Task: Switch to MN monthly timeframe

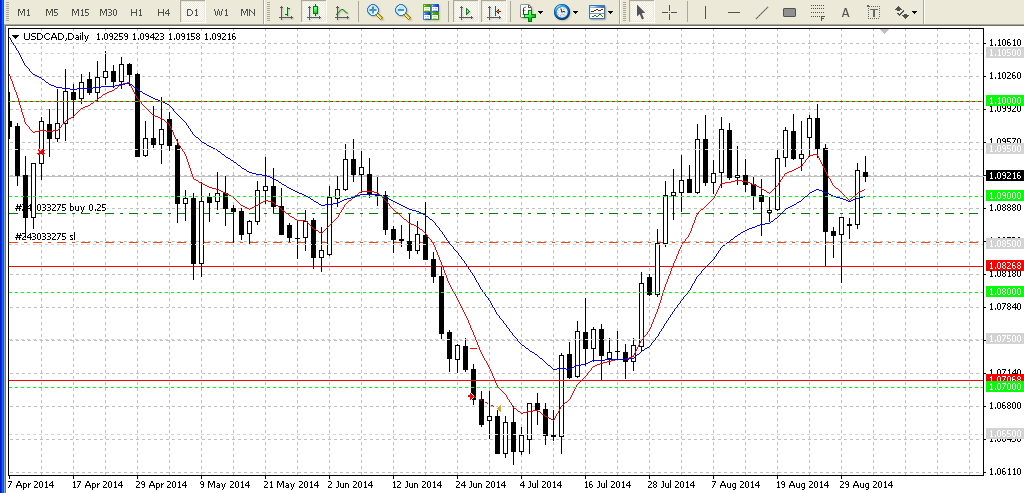Action: coord(248,12)
